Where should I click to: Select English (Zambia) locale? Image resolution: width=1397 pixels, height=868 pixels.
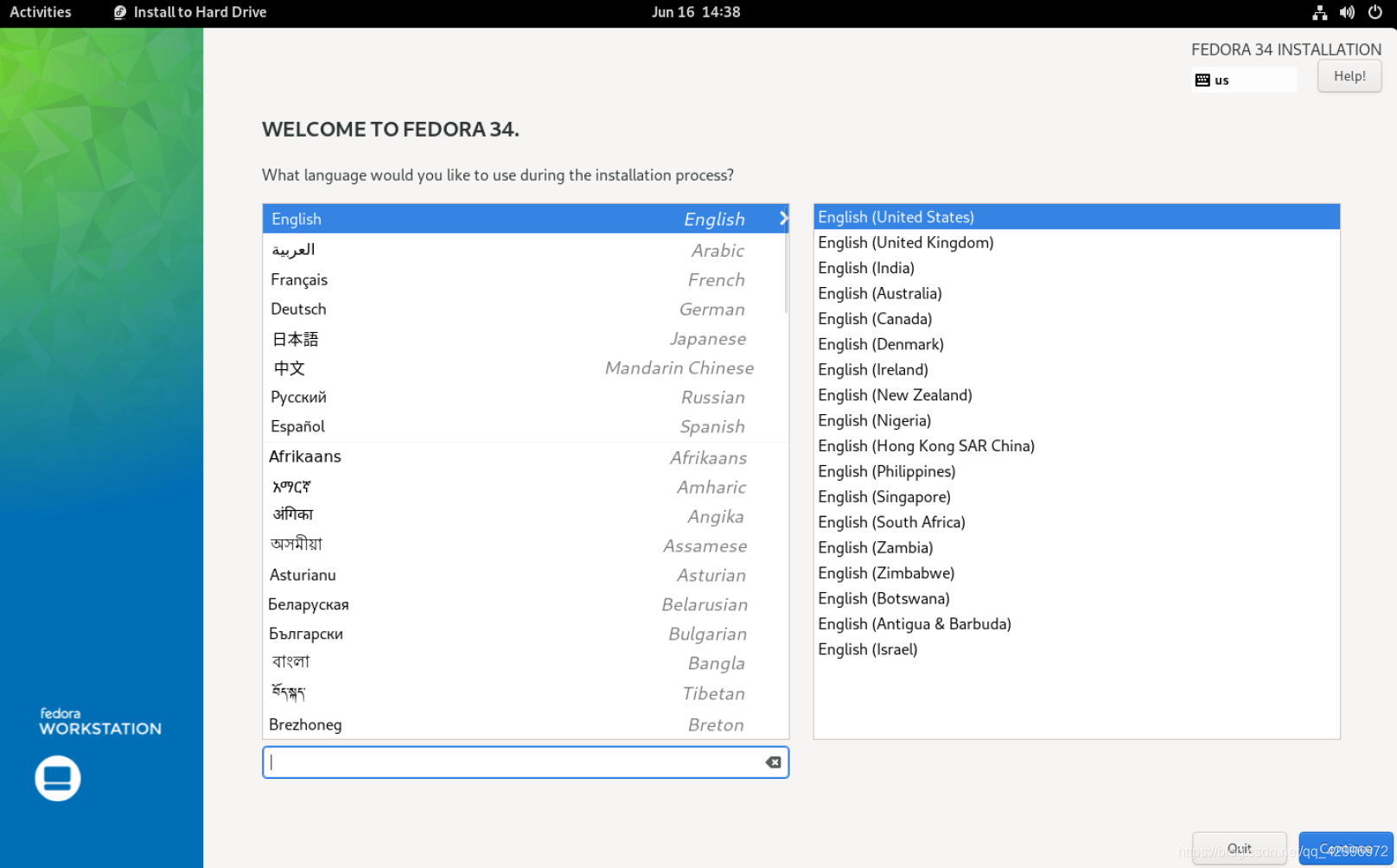pos(1076,547)
